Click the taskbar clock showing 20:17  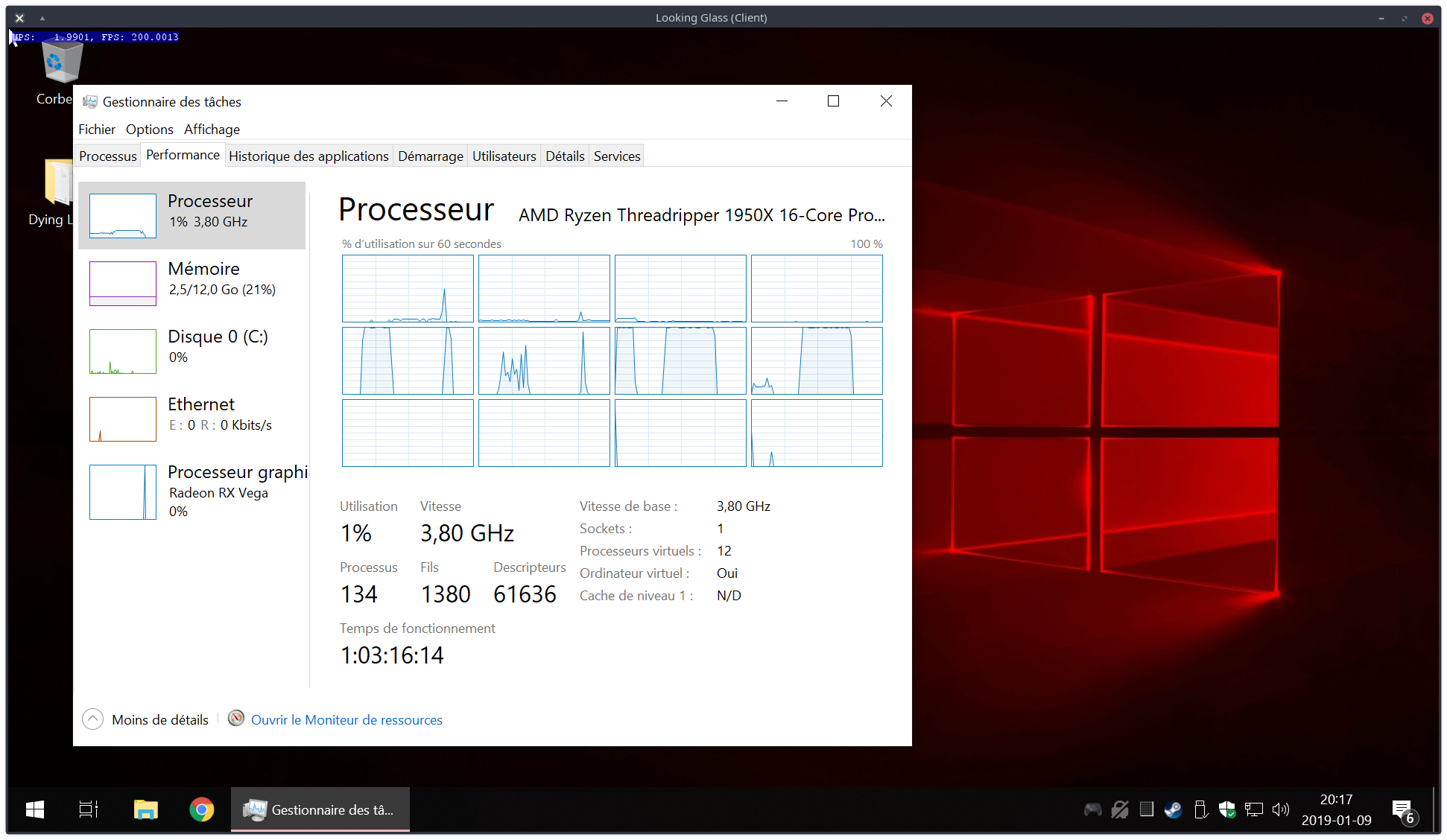[1336, 809]
